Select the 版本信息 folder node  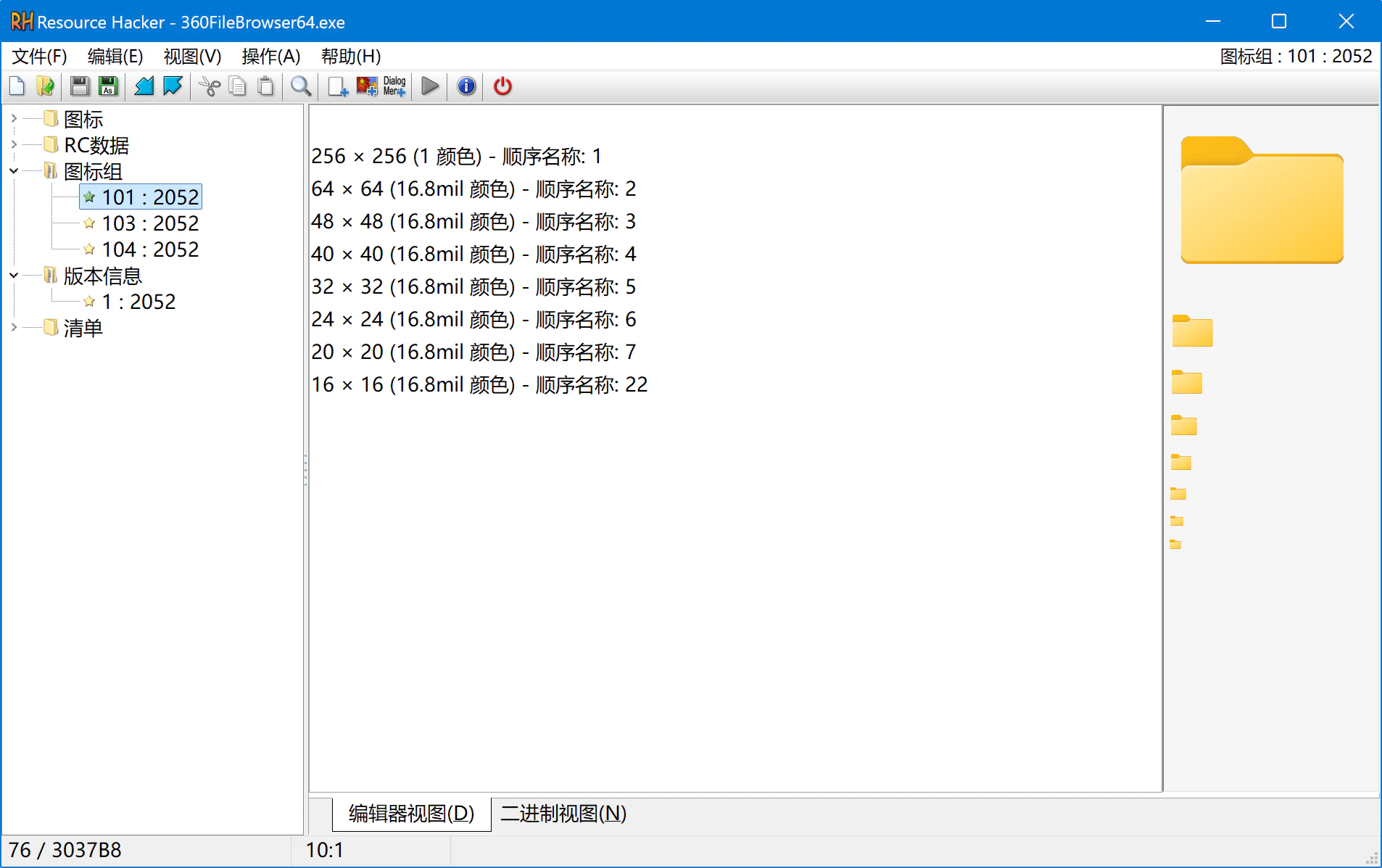click(102, 276)
